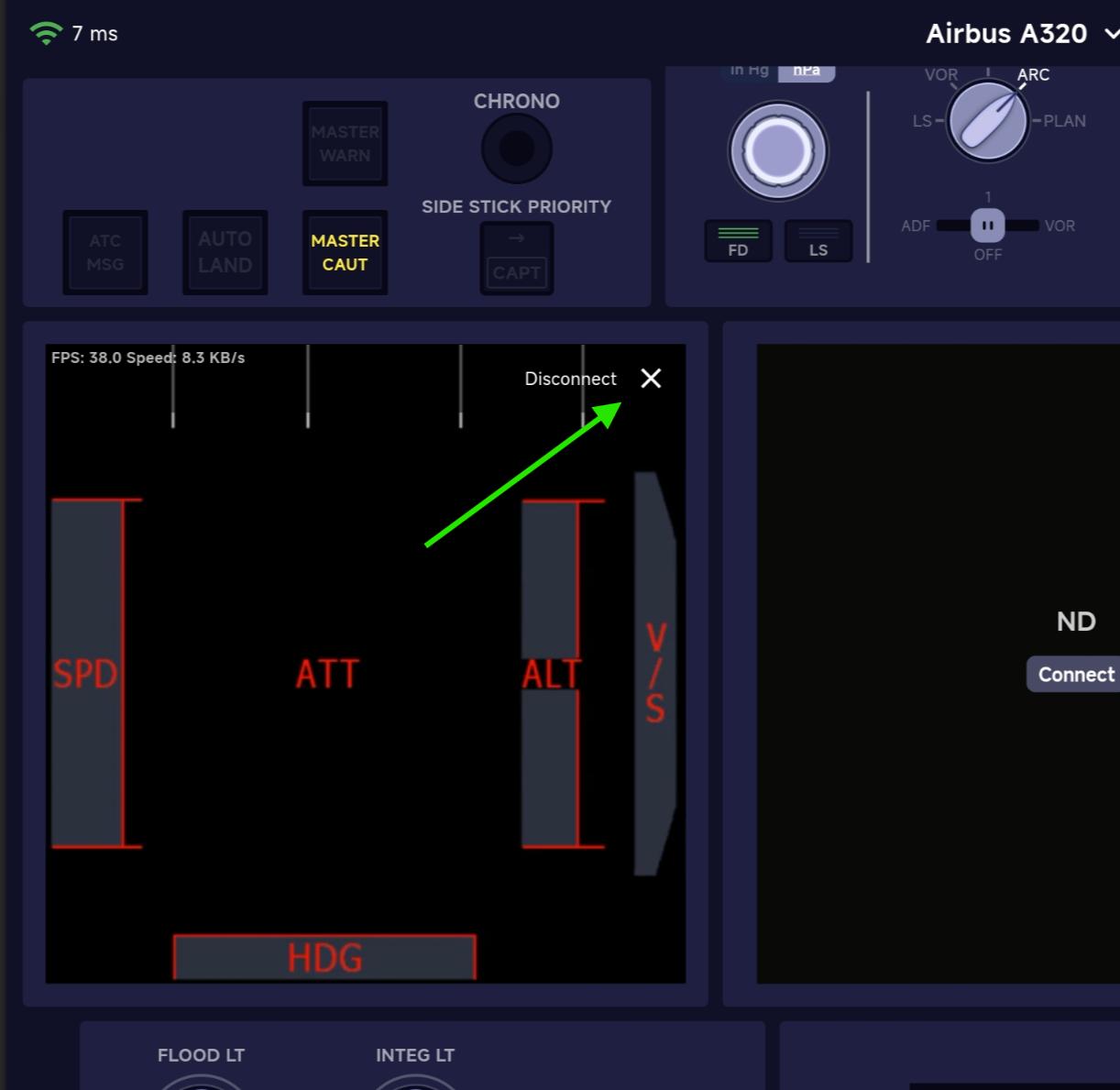Toggle the LS landing system button

pyautogui.click(x=818, y=241)
